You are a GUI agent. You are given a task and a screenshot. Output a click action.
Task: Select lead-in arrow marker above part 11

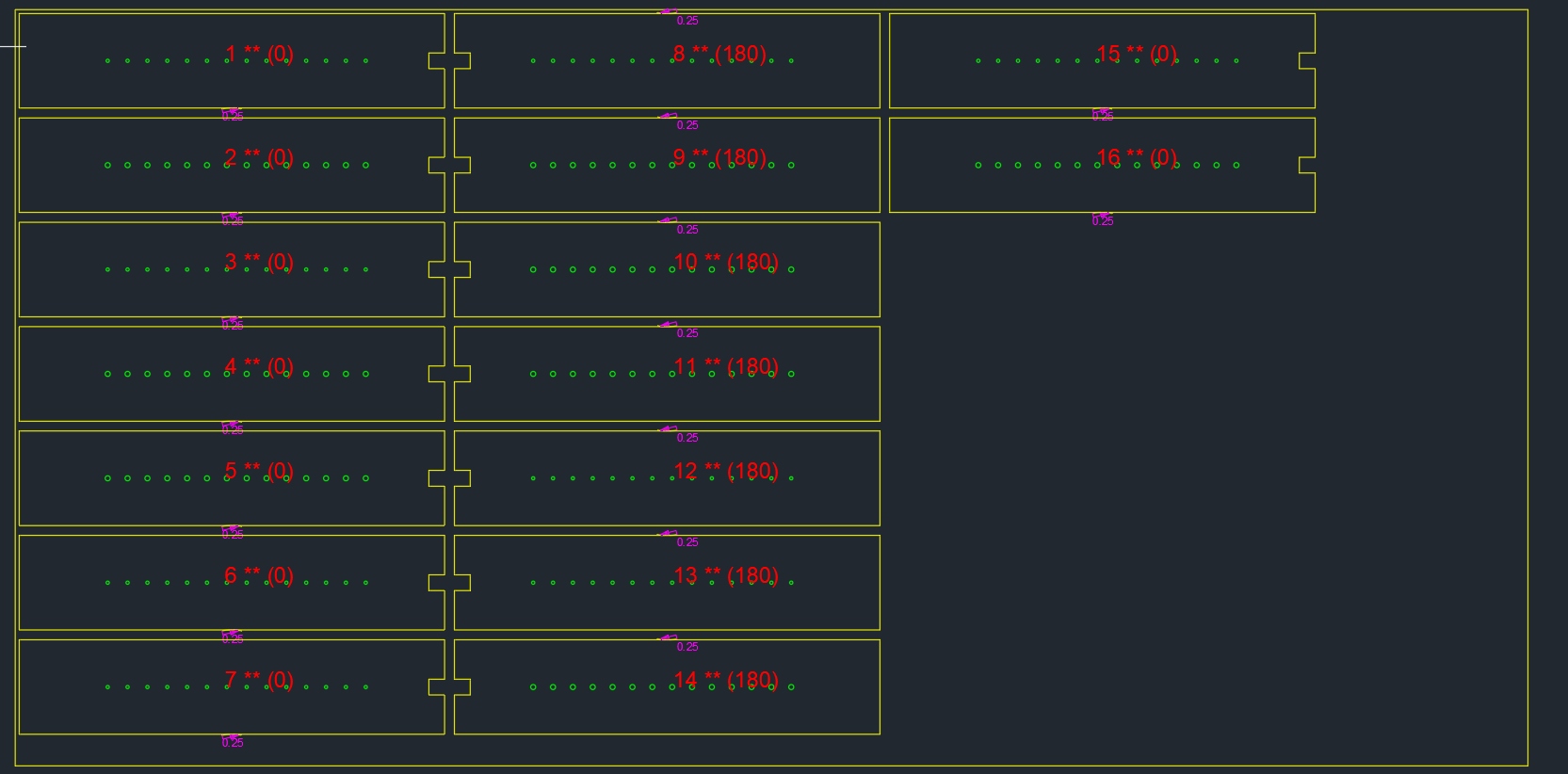(668, 325)
